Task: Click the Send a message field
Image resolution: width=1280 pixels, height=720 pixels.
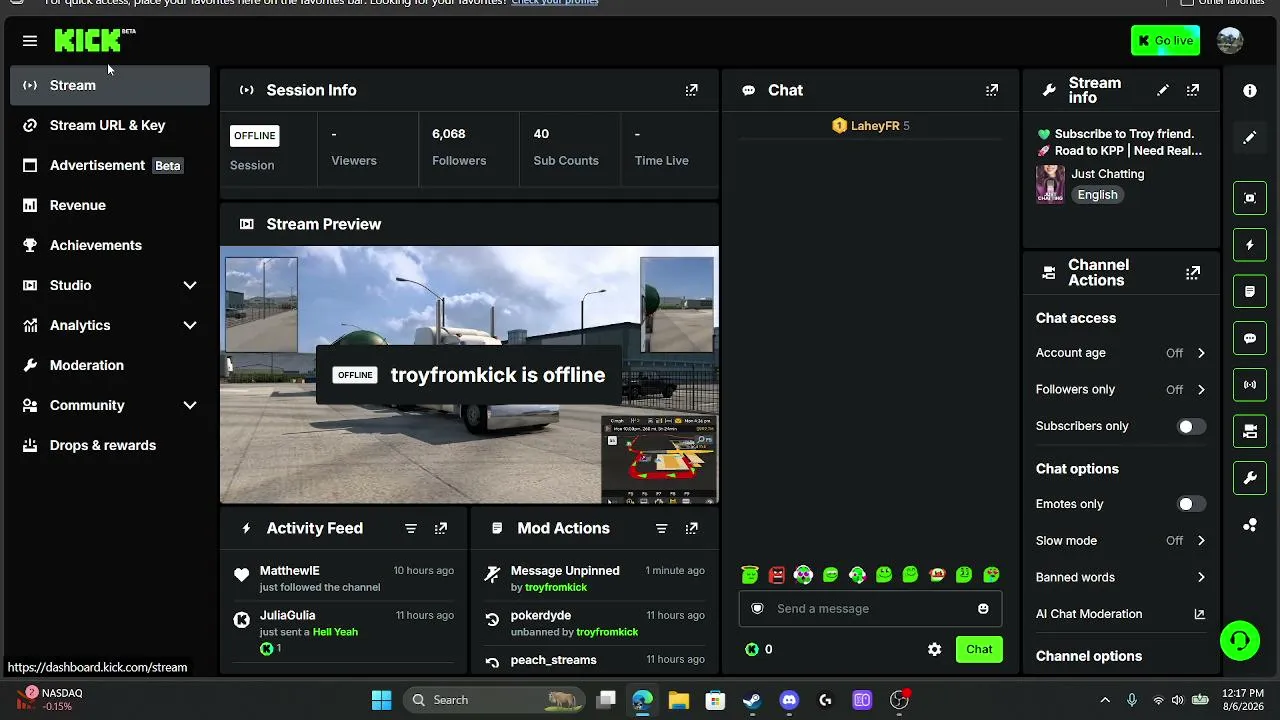Action: [x=870, y=609]
